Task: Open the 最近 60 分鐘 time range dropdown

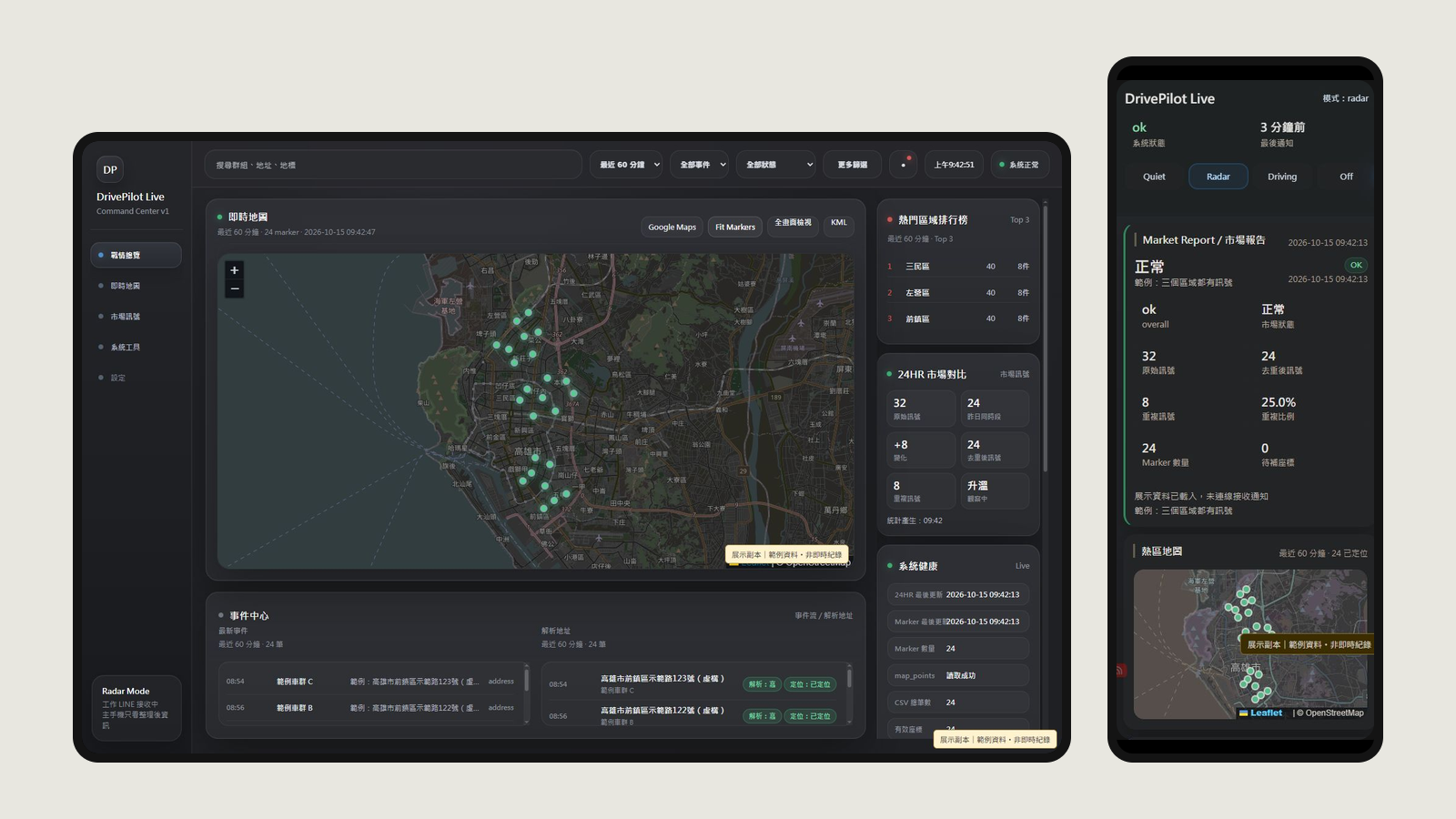Action: coord(629,165)
